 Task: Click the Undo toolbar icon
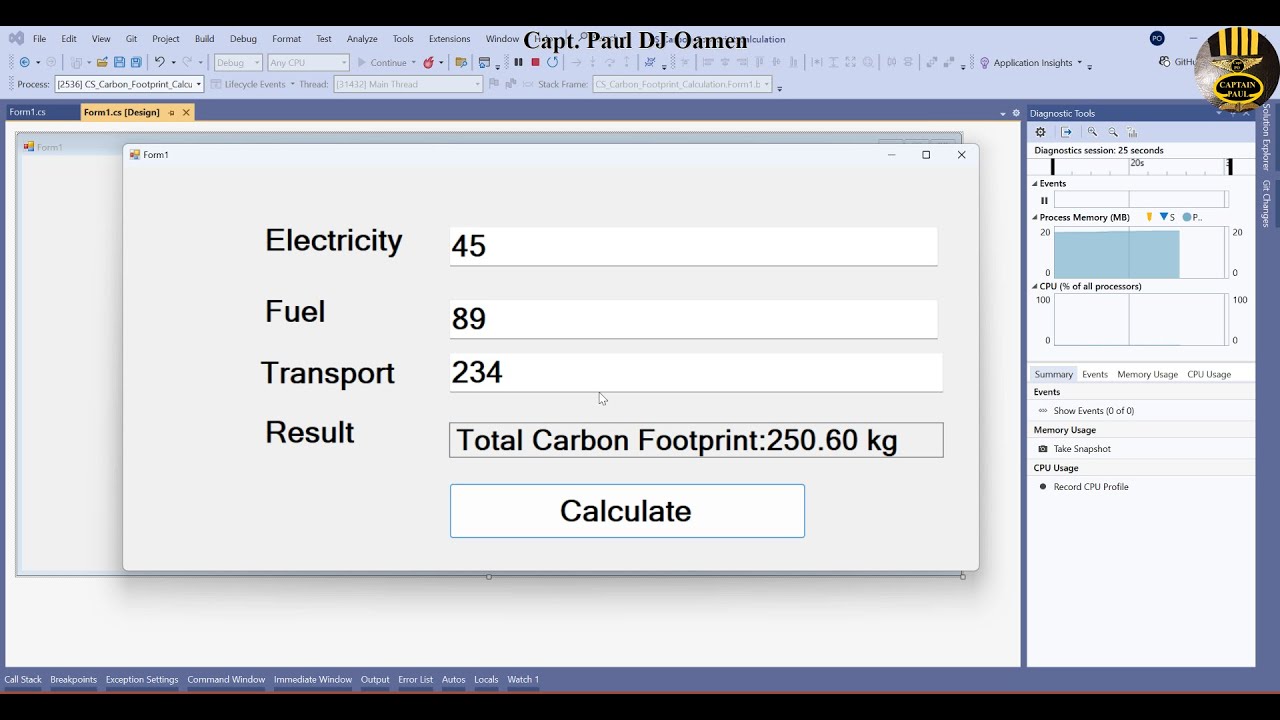[159, 62]
